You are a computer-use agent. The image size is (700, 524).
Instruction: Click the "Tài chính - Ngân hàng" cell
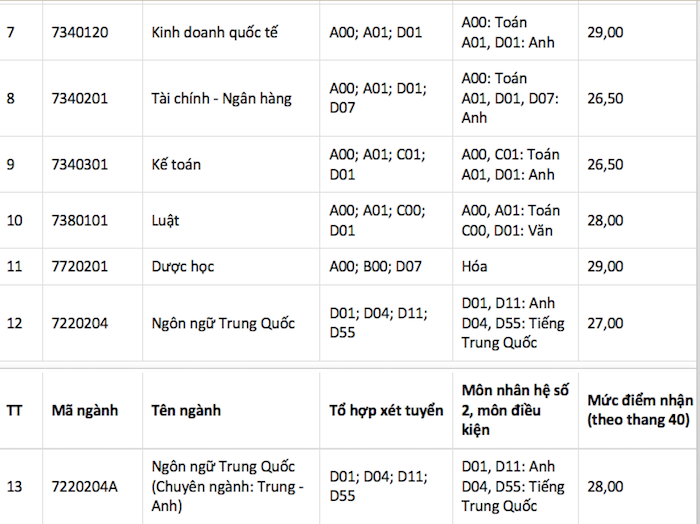(222, 98)
